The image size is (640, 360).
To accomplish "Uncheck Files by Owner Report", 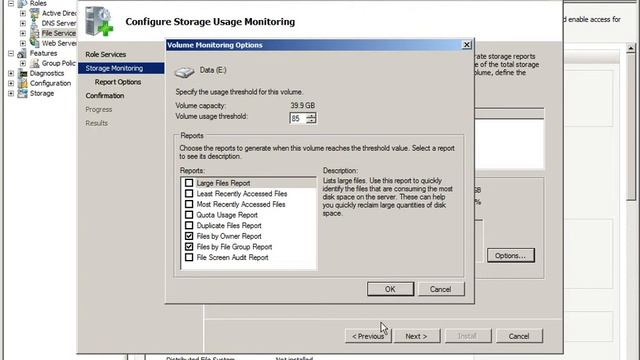I will click(189, 236).
